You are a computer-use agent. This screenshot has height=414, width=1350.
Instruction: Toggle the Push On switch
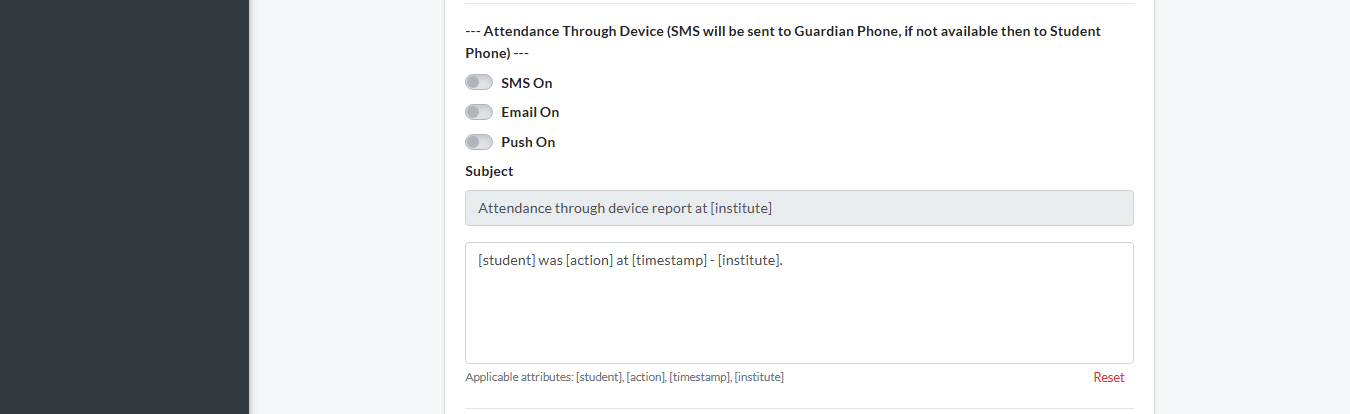[479, 142]
